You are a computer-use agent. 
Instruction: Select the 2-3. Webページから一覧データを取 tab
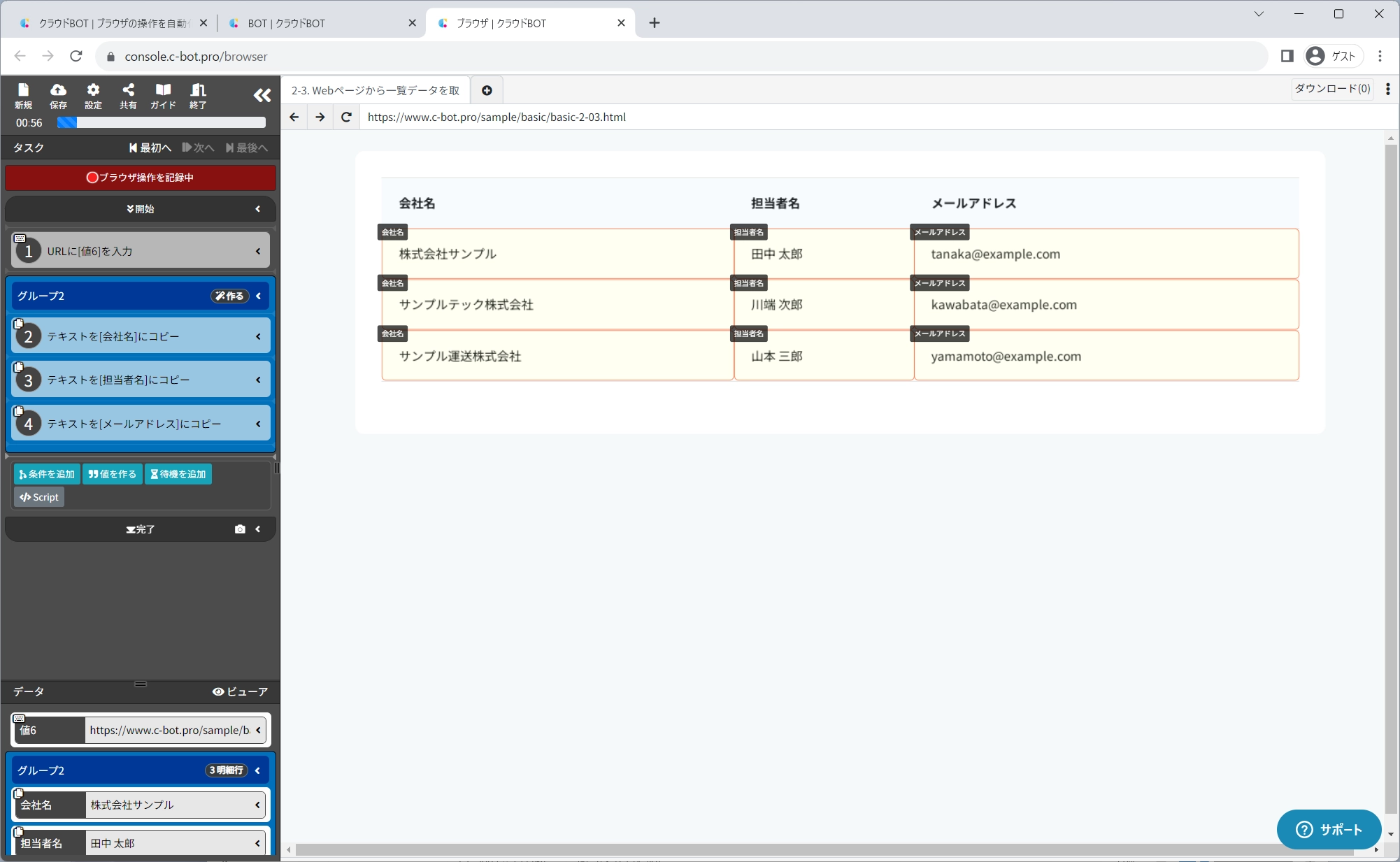click(376, 90)
